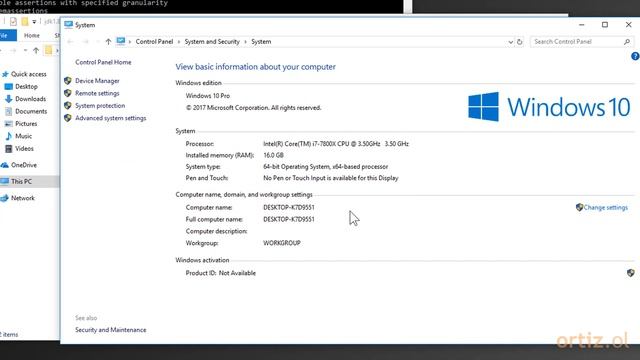Click the shield icon beside System protection
This screenshot has height=360, width=640.
point(68,105)
